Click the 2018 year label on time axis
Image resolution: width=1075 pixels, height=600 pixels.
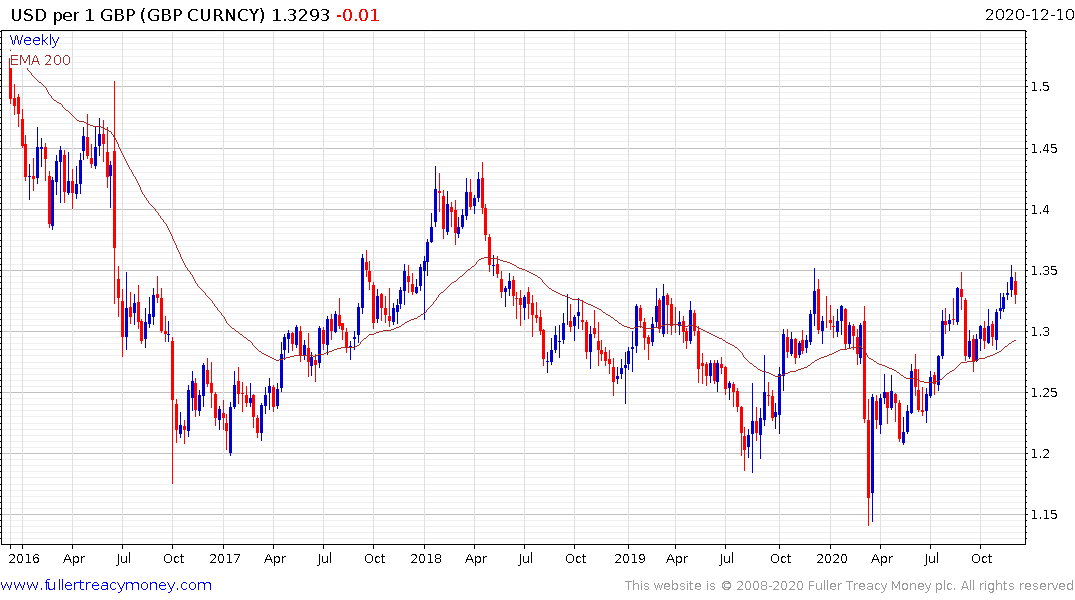pos(426,558)
